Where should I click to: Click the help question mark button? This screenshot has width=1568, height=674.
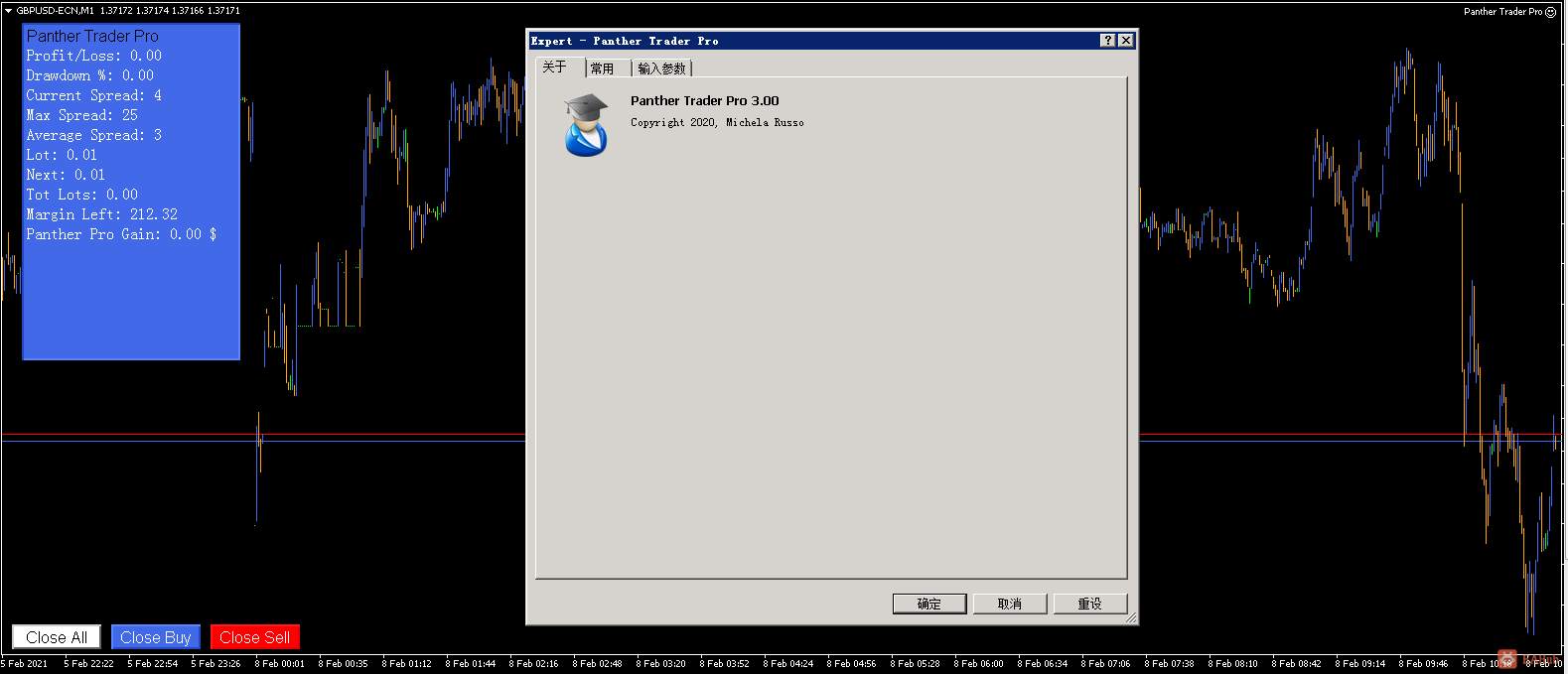click(x=1108, y=41)
